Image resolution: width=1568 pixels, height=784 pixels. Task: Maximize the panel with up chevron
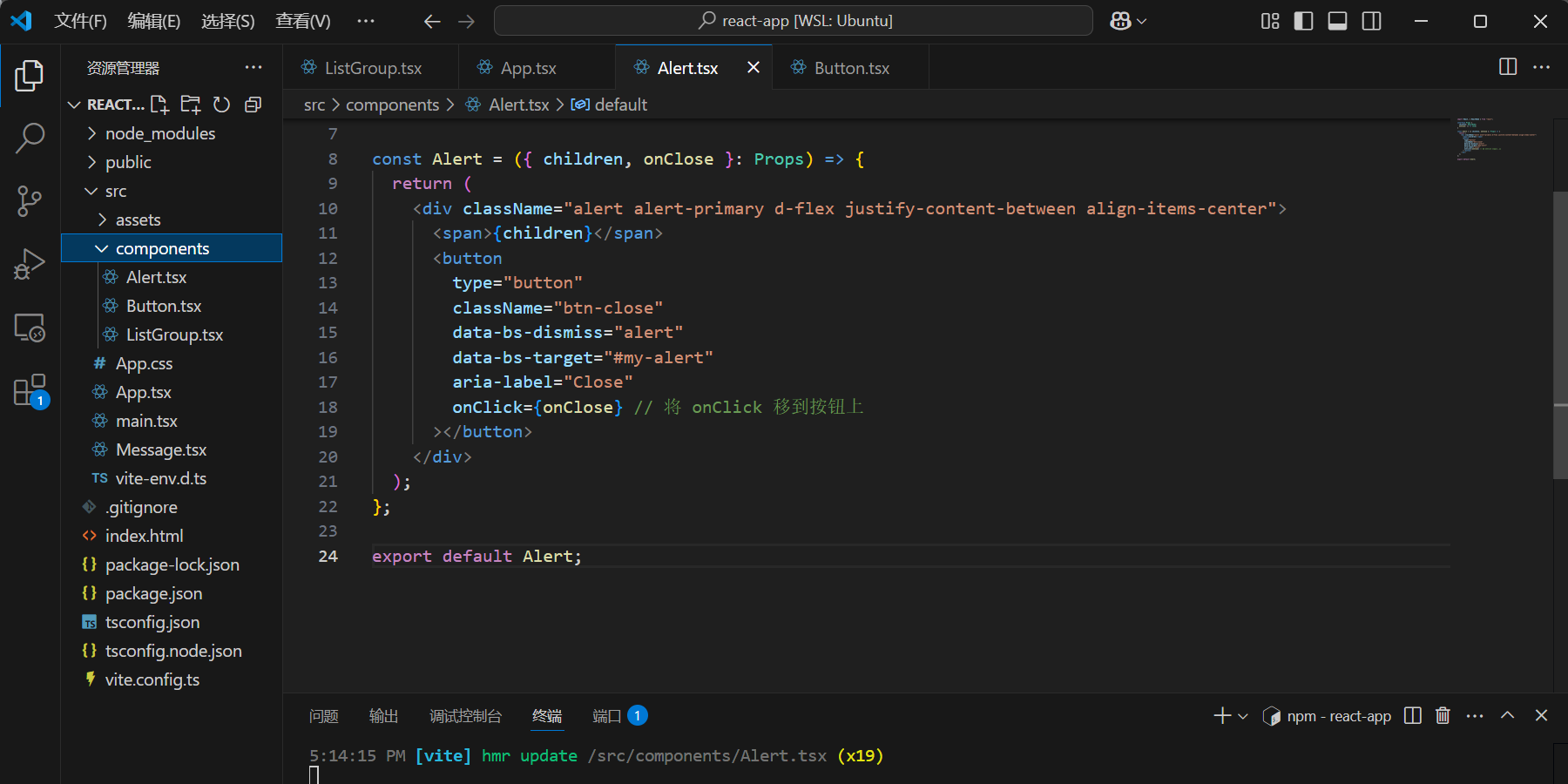pos(1507,715)
